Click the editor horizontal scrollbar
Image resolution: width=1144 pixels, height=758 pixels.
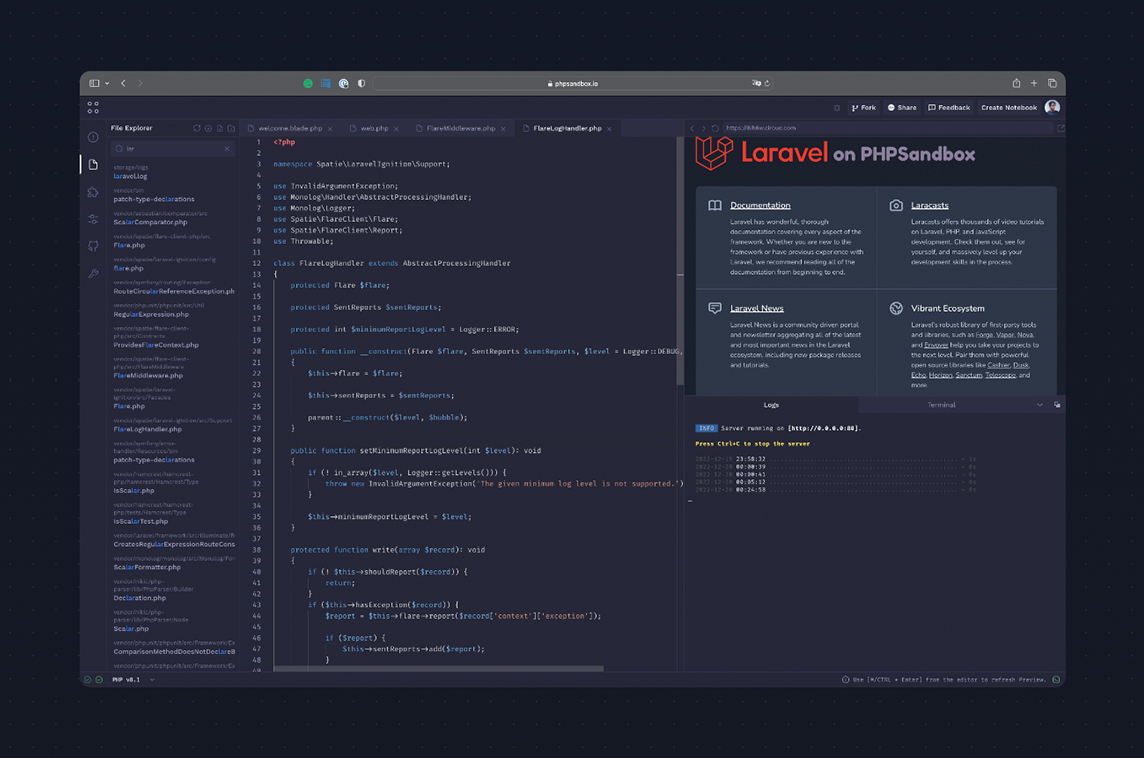[438, 668]
